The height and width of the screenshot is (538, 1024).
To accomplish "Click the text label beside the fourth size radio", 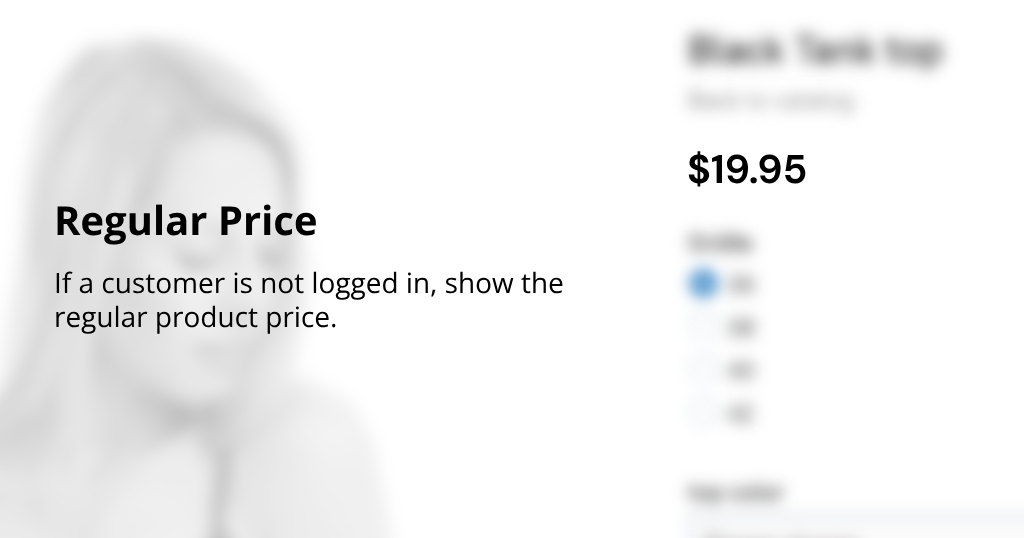I will (741, 414).
